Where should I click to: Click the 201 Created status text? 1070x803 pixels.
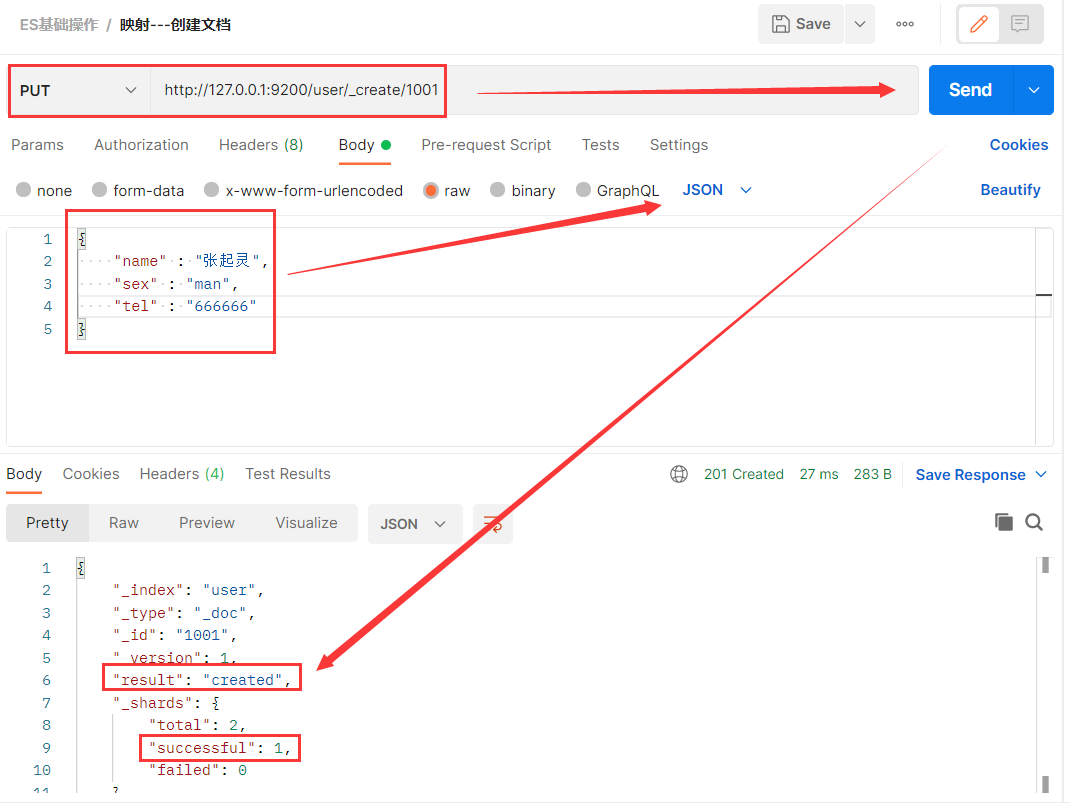click(x=744, y=474)
